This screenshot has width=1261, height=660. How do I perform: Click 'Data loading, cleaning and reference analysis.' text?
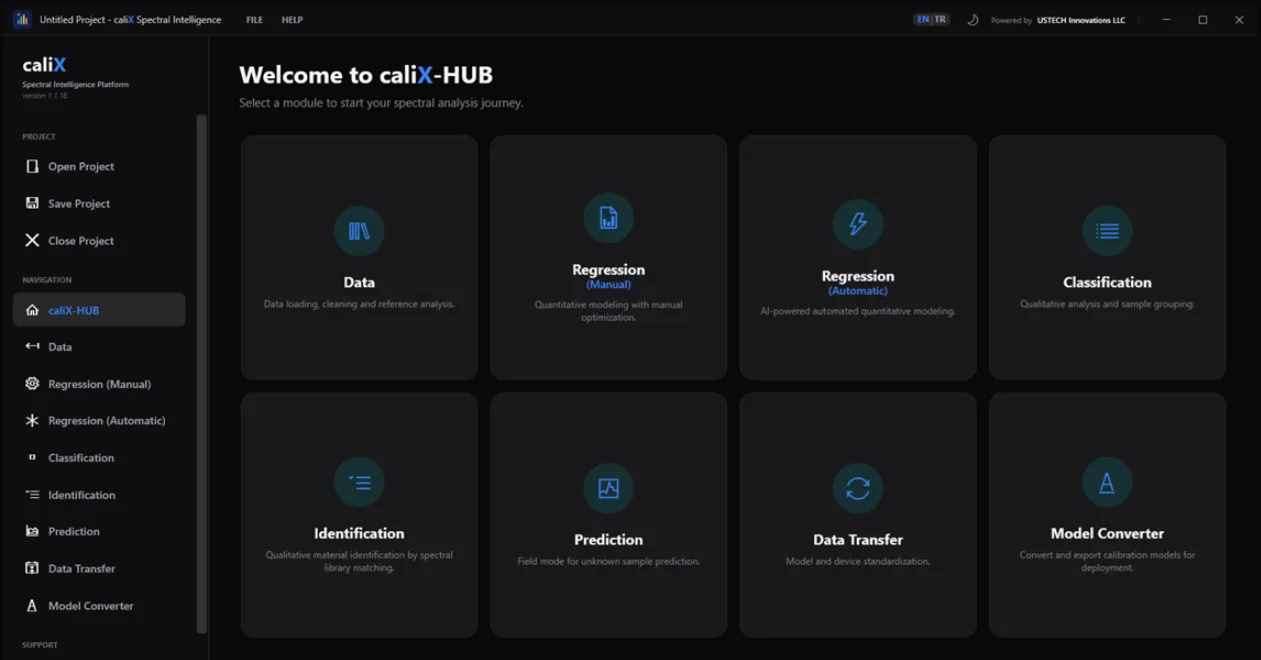(x=359, y=304)
